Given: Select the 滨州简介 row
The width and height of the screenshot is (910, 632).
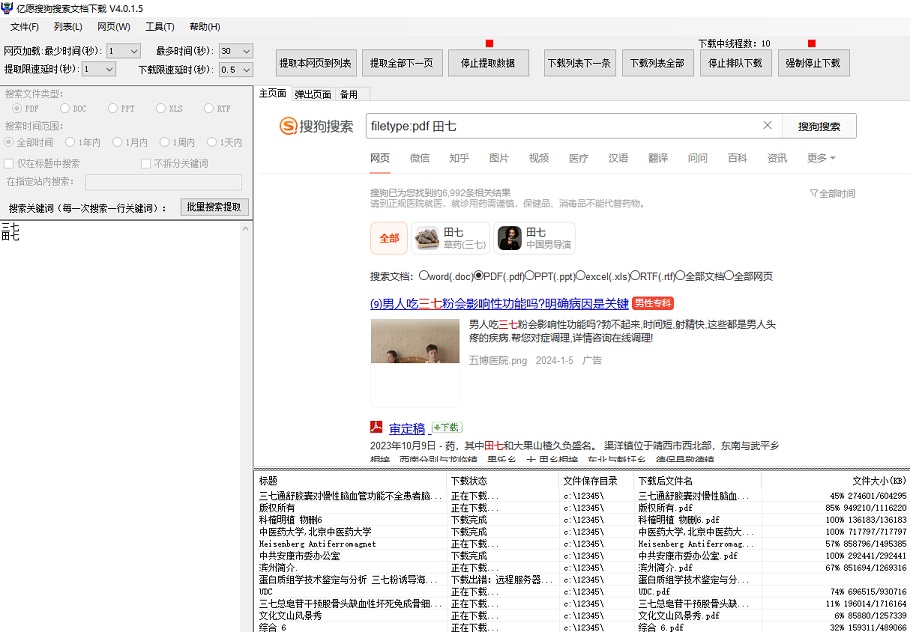Looking at the screenshot, I should (582, 568).
